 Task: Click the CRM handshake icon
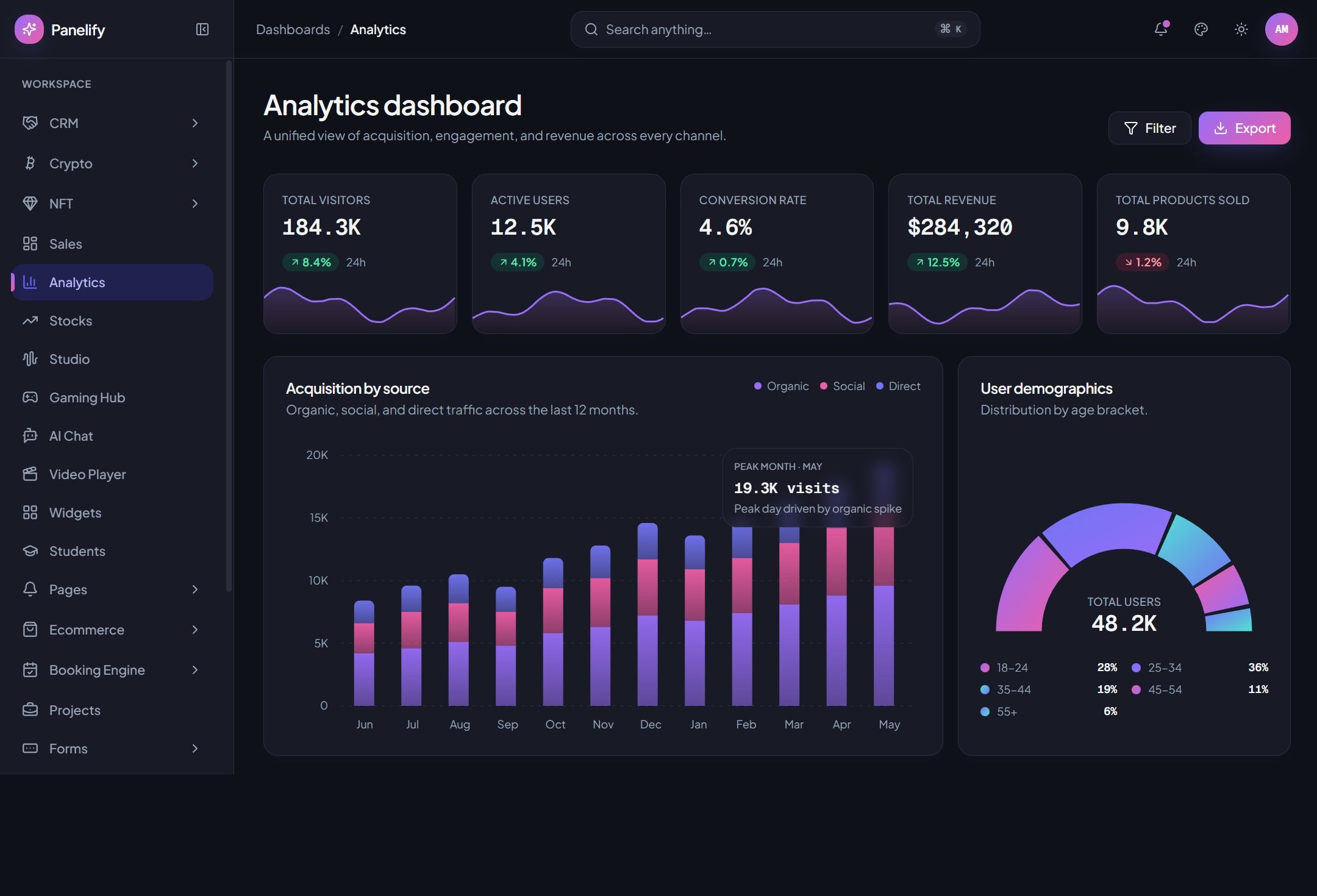click(x=30, y=123)
